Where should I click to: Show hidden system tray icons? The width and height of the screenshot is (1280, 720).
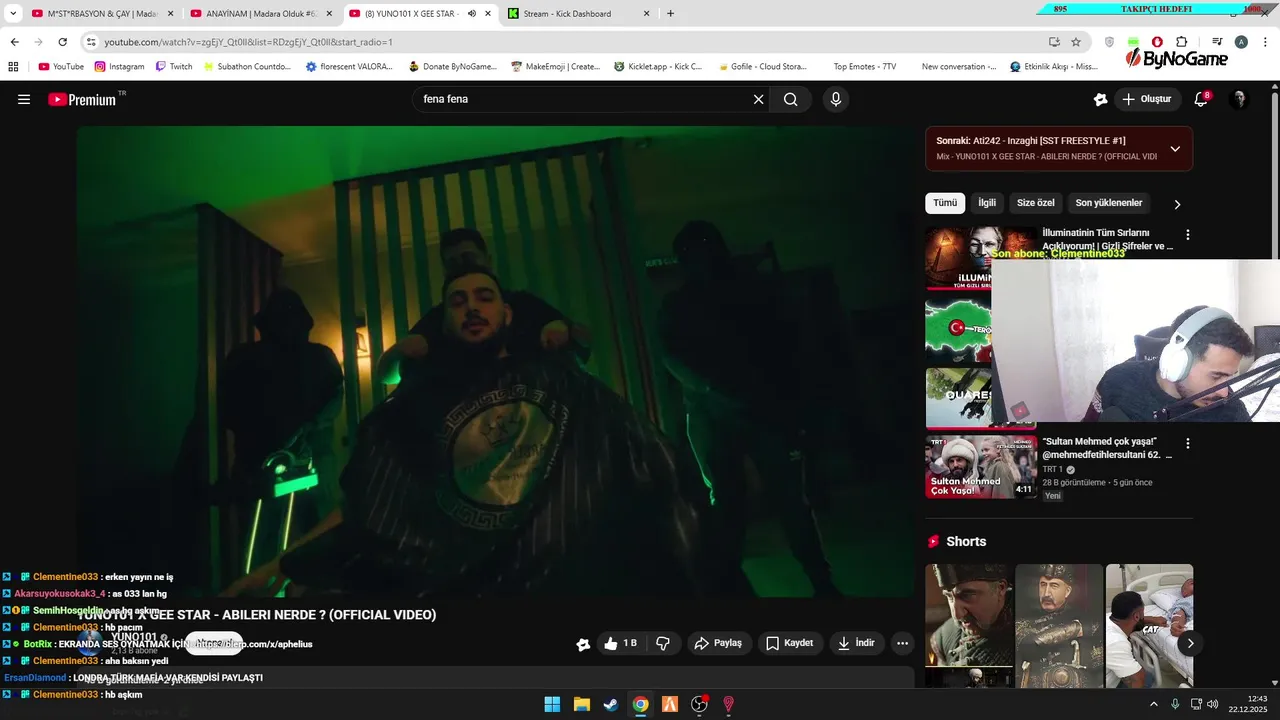(x=1154, y=704)
